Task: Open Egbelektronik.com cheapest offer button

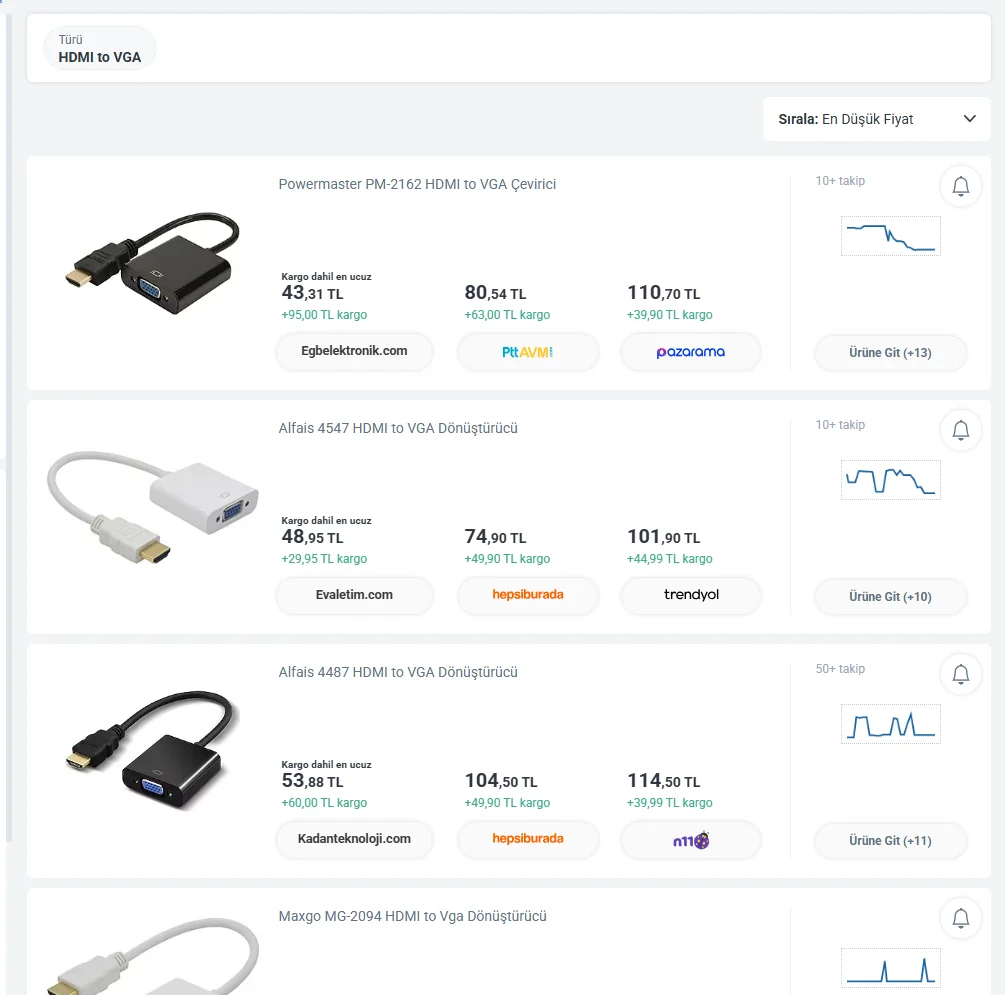Action: point(354,352)
